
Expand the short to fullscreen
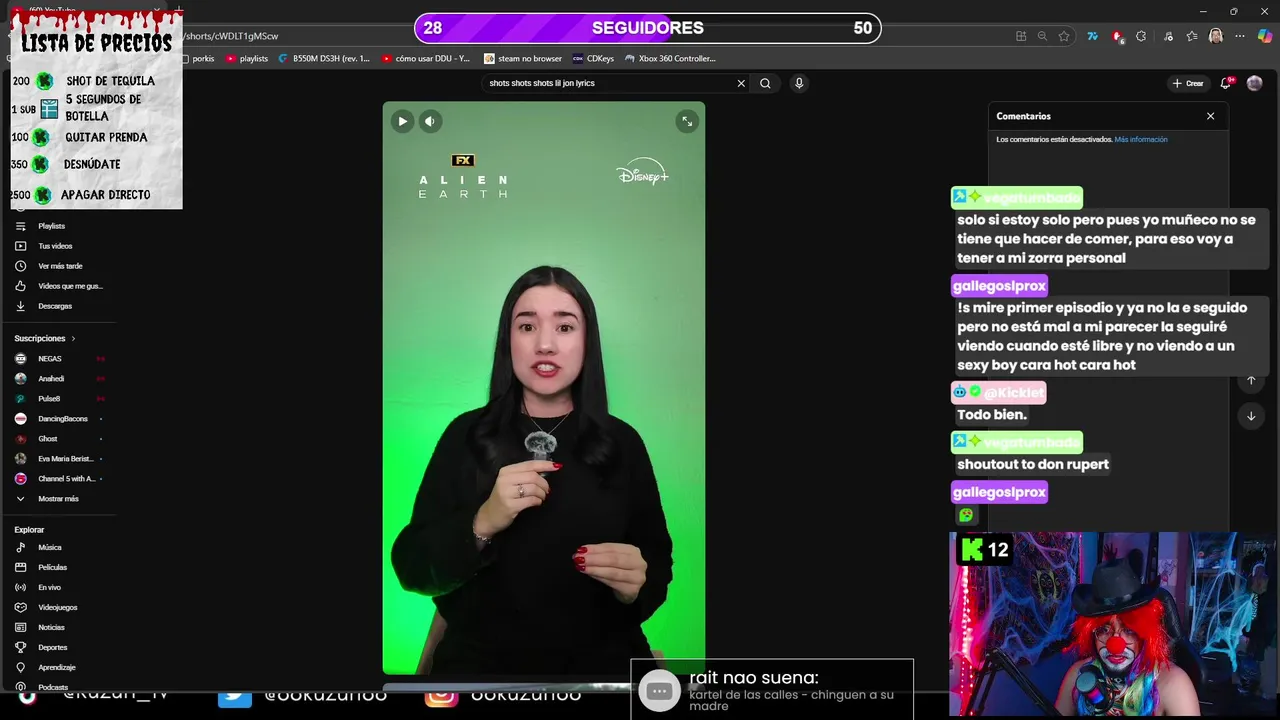pos(687,121)
